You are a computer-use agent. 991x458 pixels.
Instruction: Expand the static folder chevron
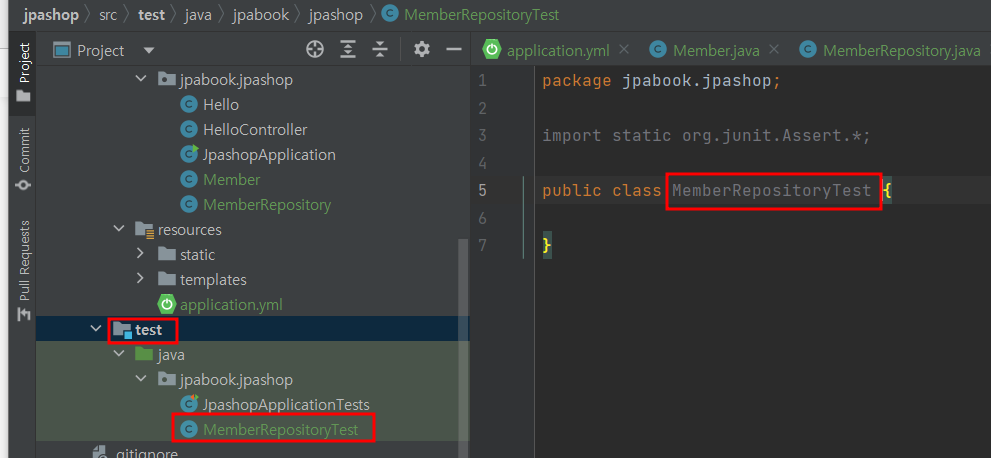(x=140, y=255)
